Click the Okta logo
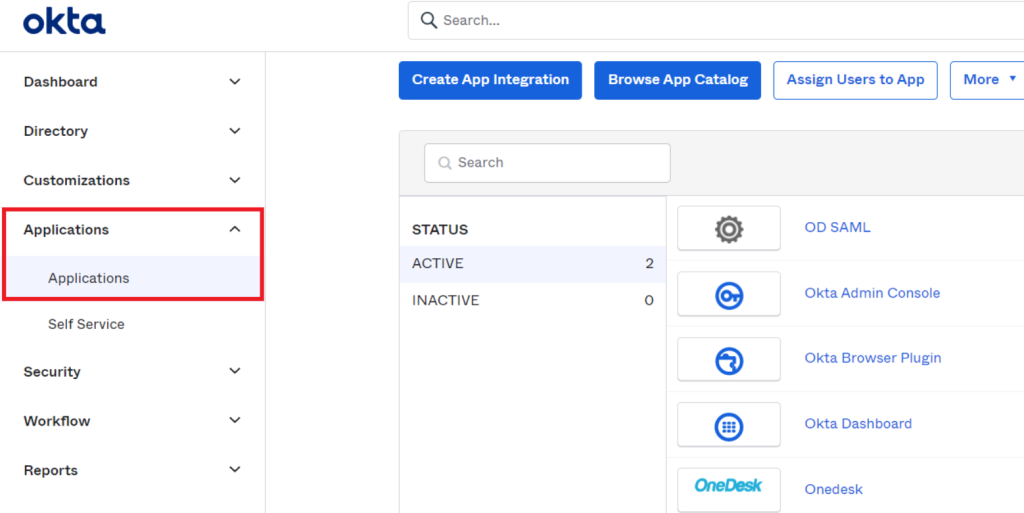 64,22
